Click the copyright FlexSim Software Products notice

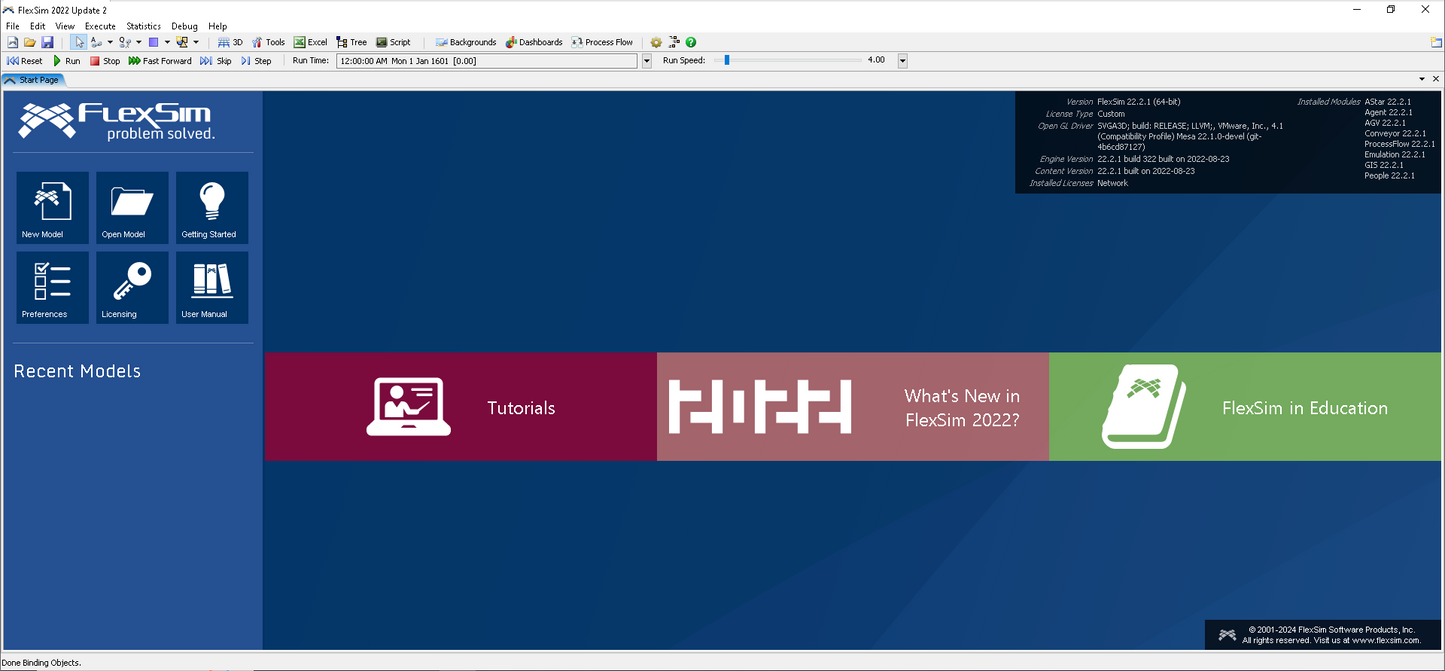(1331, 635)
